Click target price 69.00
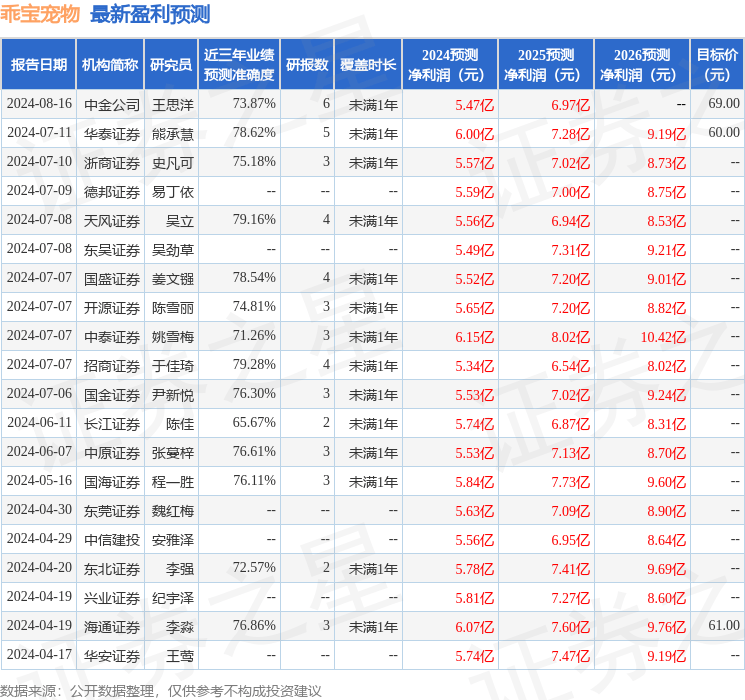 [724, 103]
